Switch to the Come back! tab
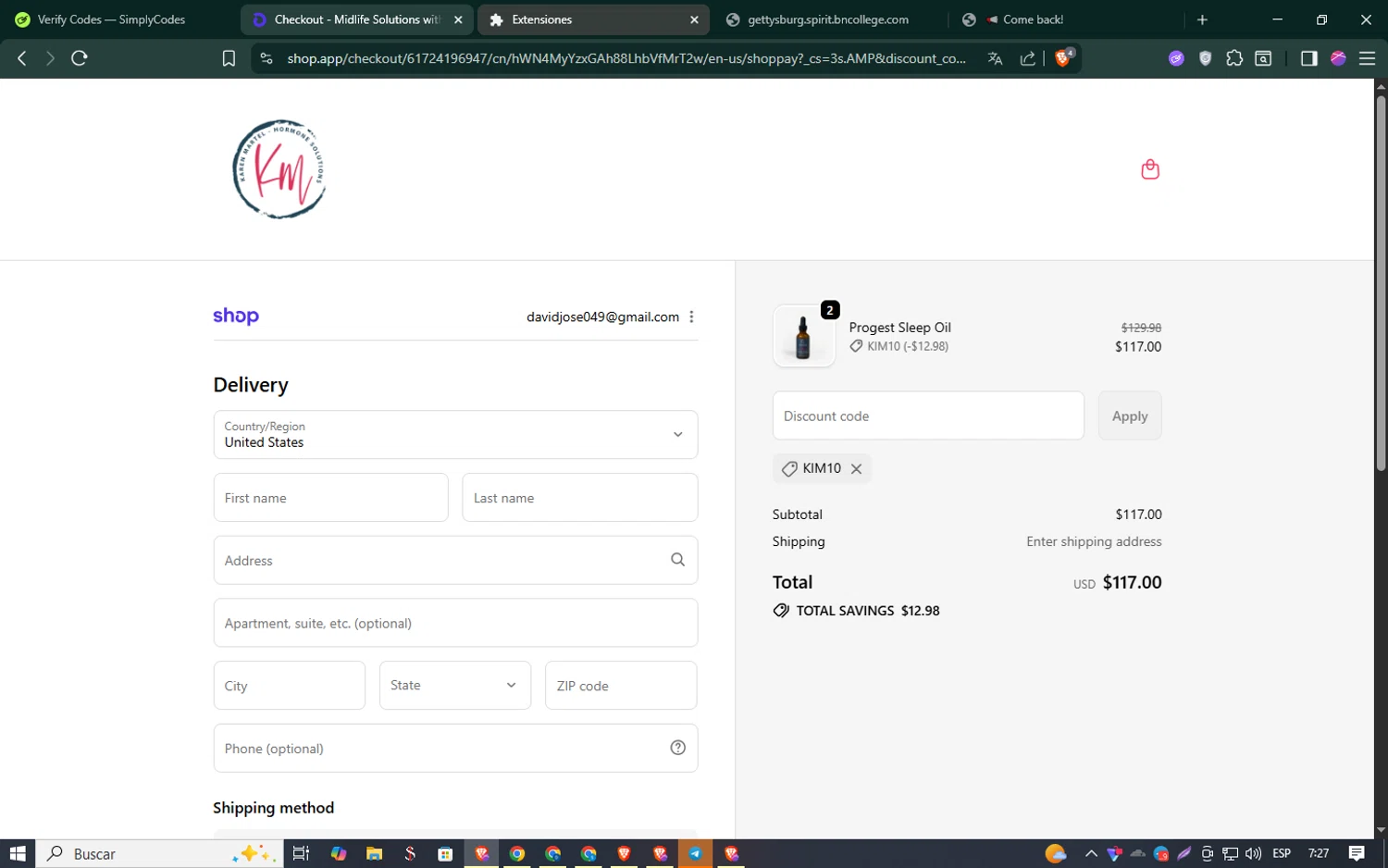The image size is (1388, 868). (1064, 19)
